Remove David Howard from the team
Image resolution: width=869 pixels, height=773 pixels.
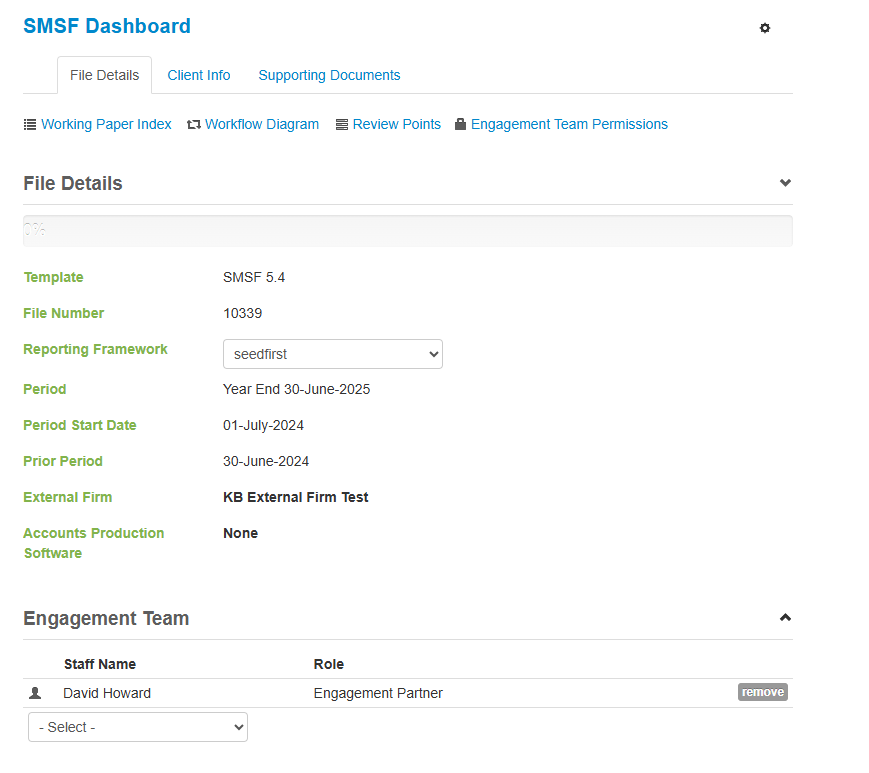(x=762, y=691)
